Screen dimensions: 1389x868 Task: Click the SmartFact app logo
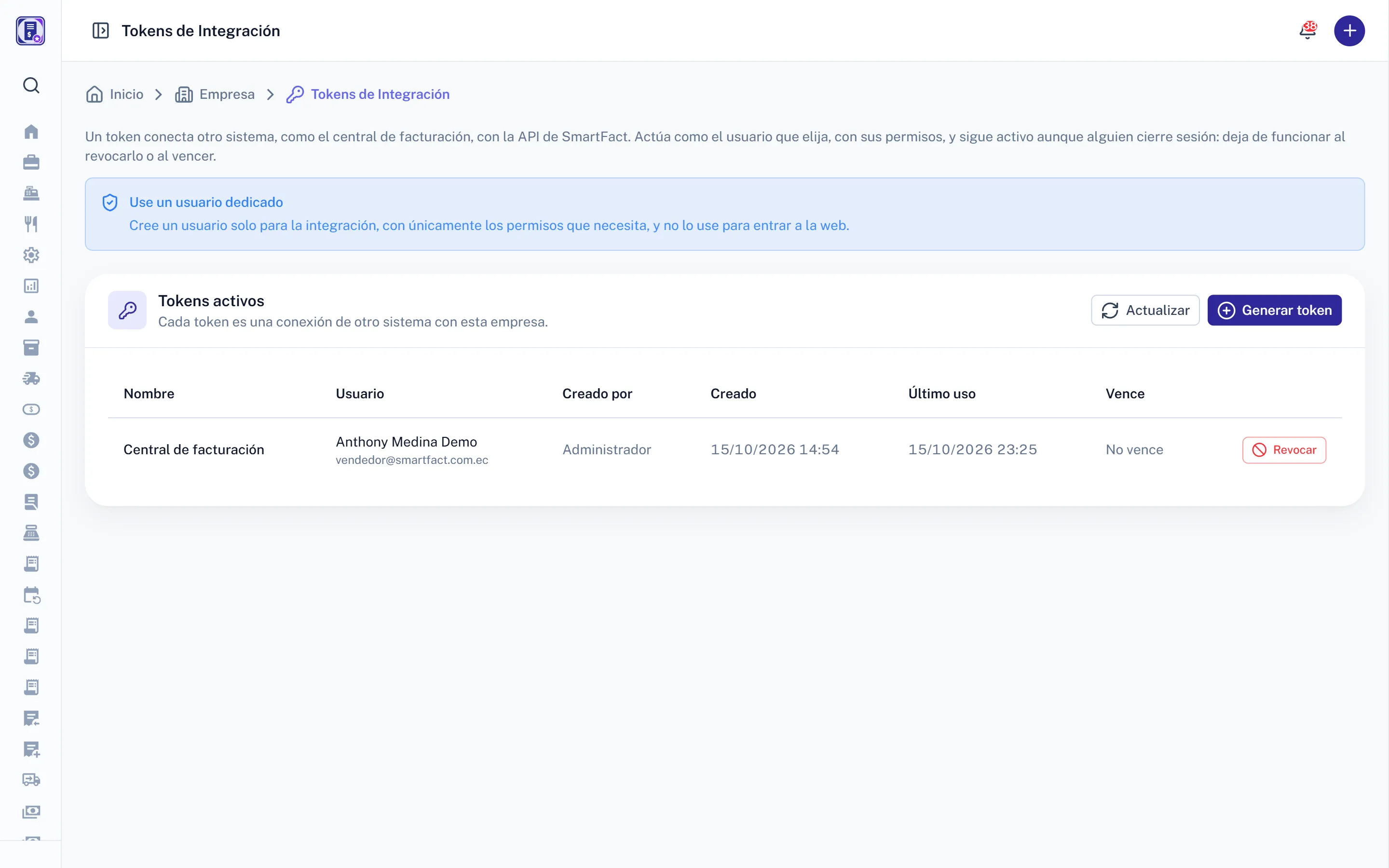tap(30, 30)
